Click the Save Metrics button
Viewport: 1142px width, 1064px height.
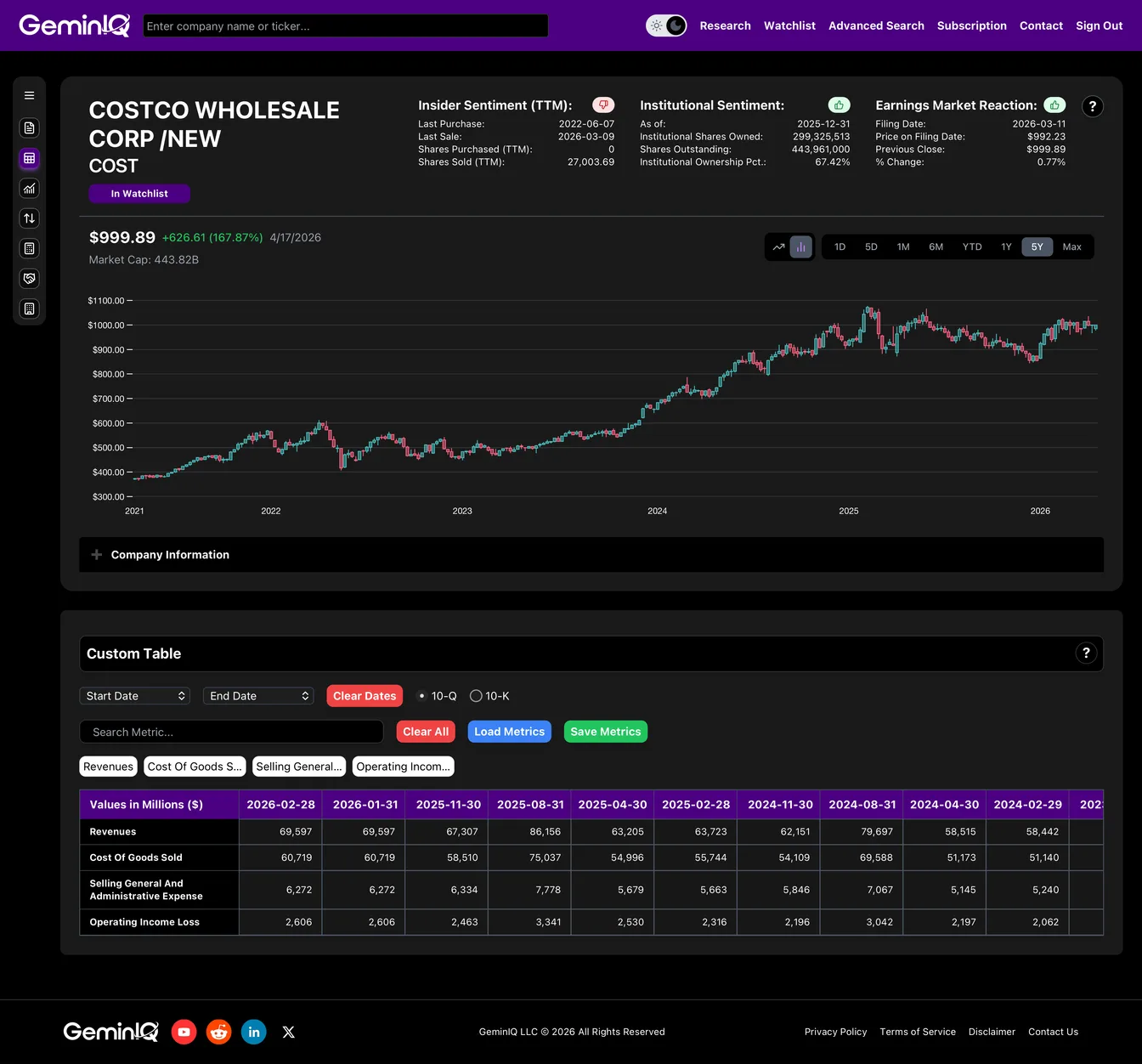606,732
